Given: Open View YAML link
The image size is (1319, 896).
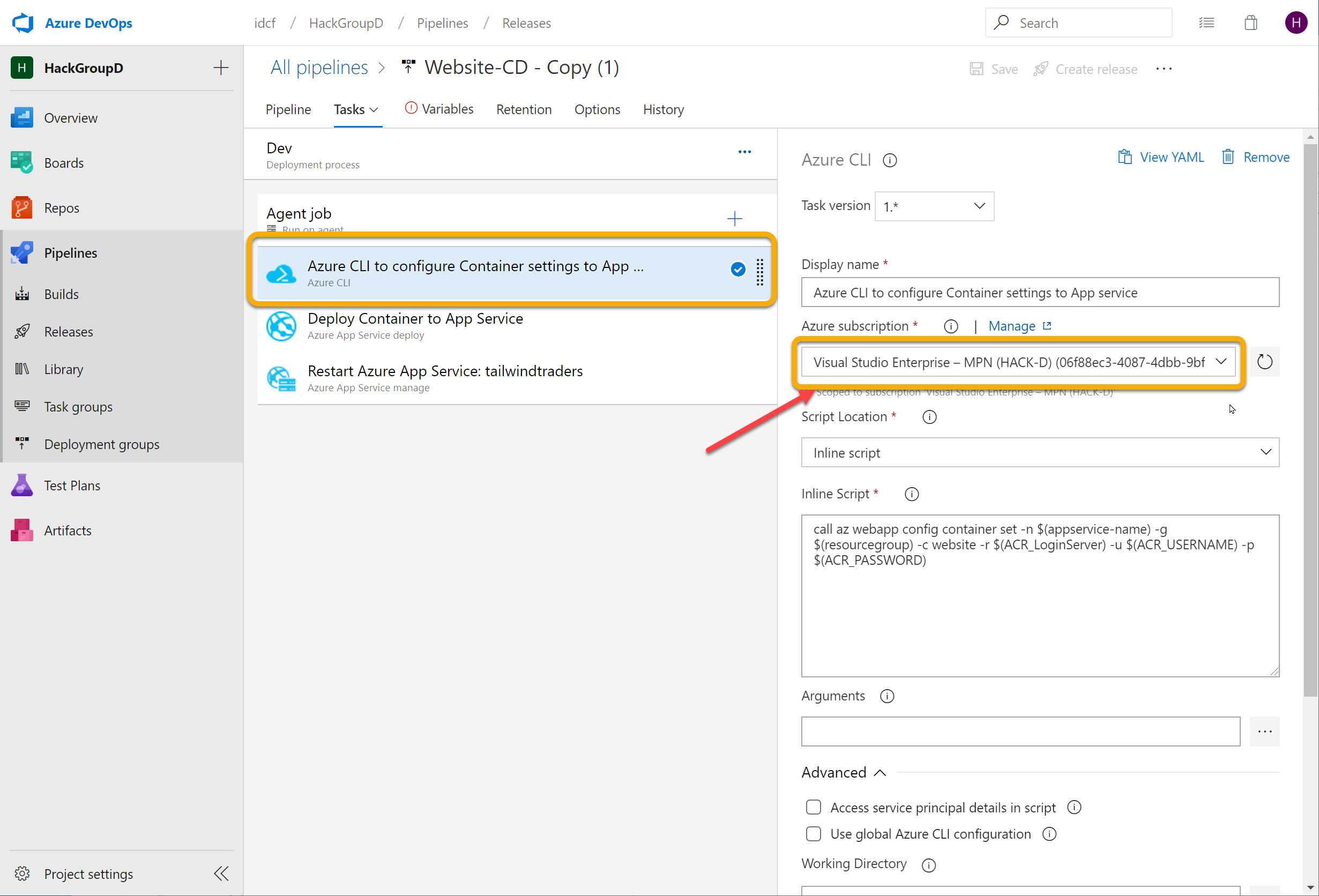Looking at the screenshot, I should click(1161, 157).
